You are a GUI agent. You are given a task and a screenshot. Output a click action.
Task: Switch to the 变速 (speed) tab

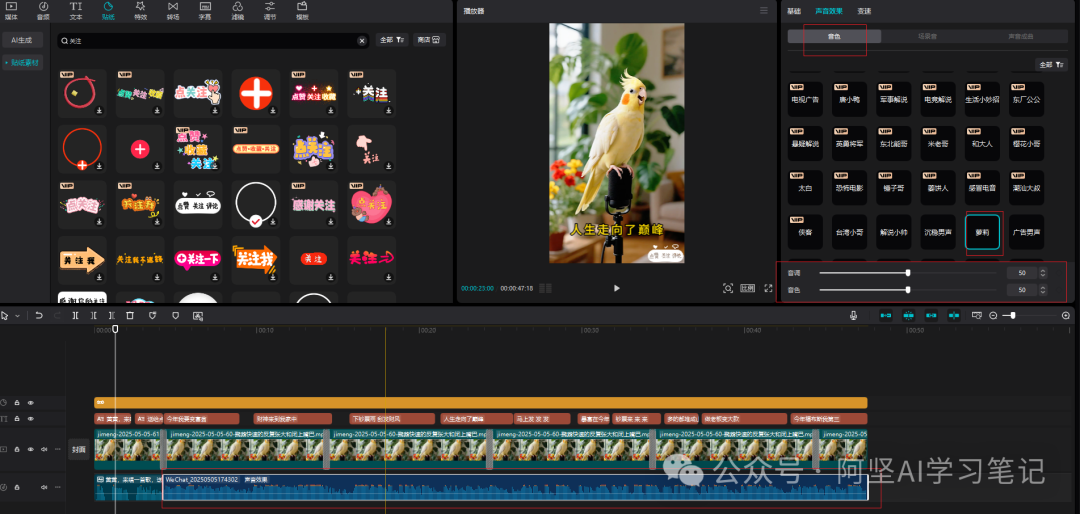coord(864,11)
